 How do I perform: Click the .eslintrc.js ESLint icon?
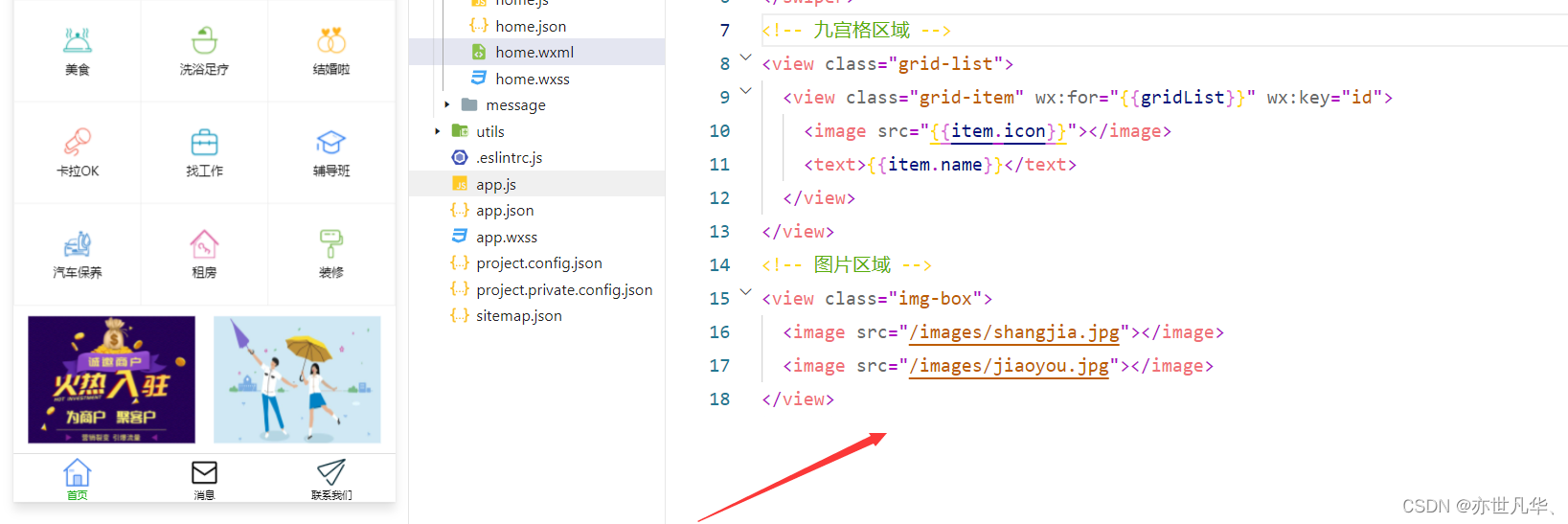click(460, 157)
